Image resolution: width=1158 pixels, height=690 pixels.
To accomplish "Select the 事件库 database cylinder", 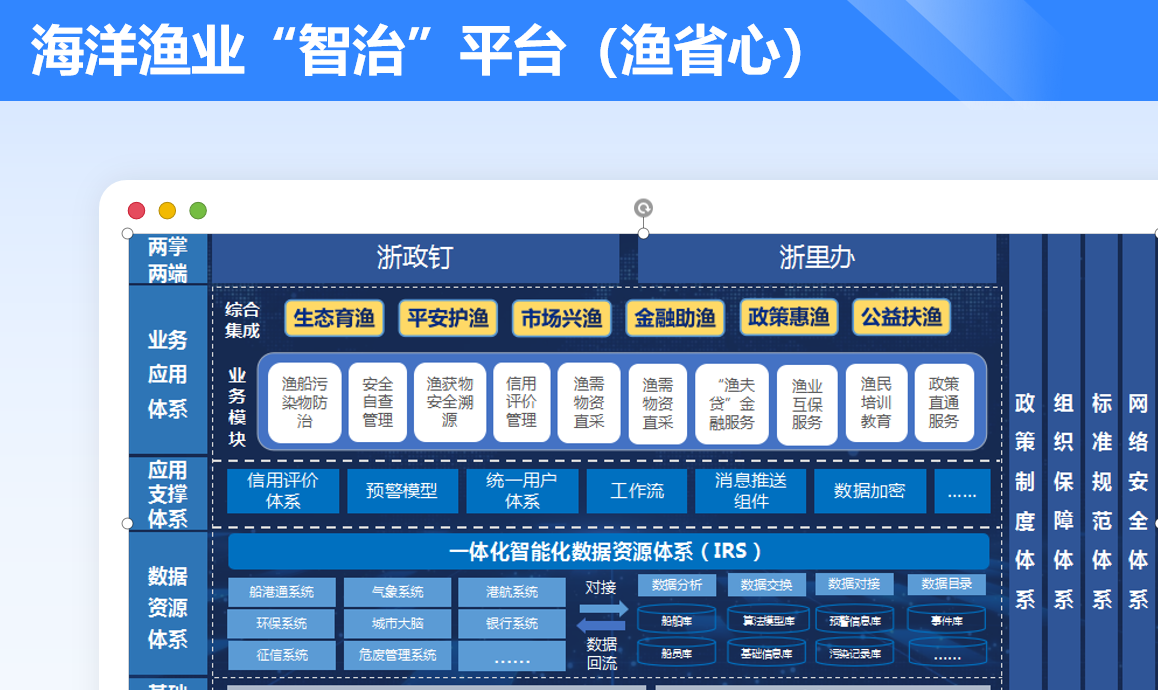I will point(947,620).
